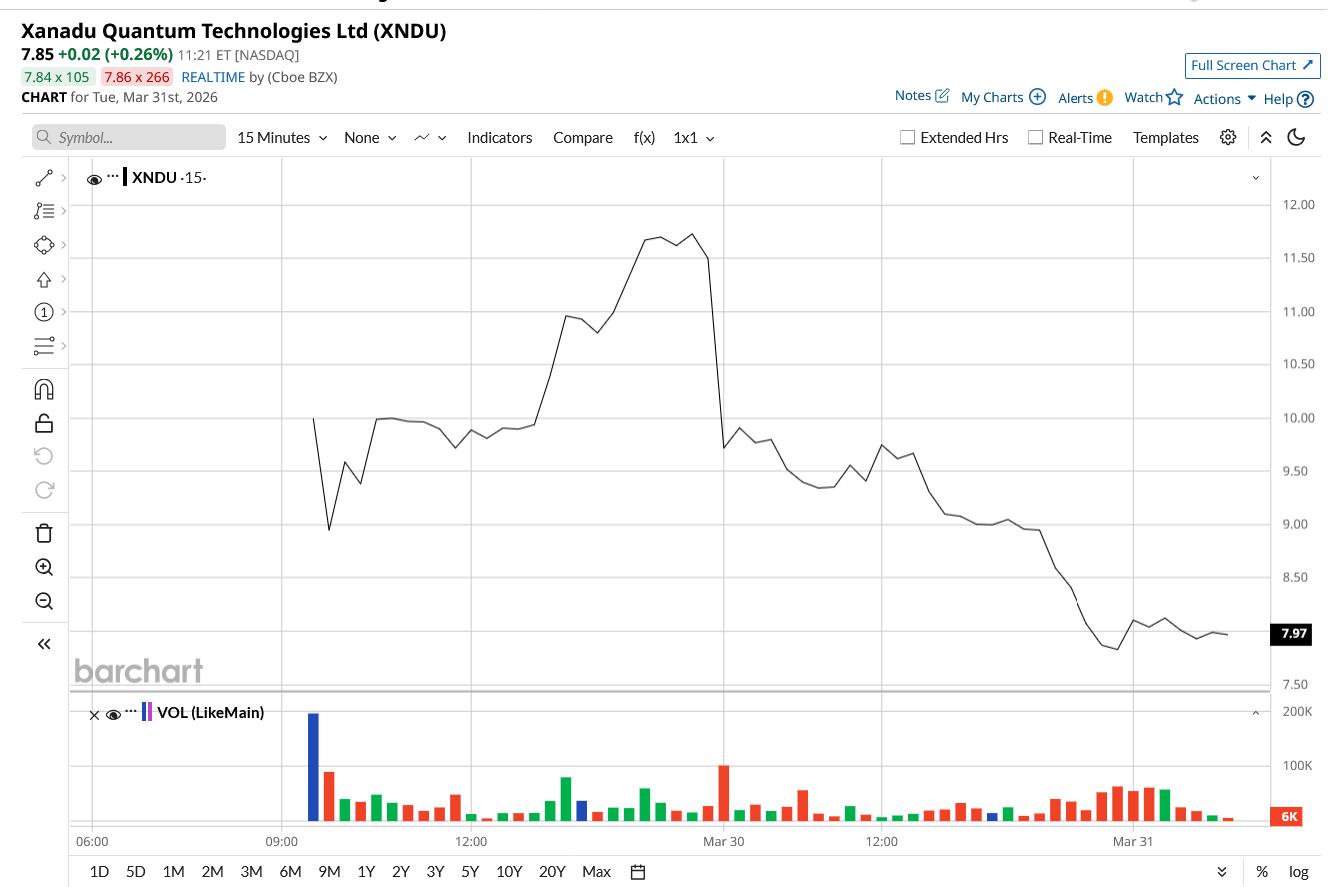Open the Compare menu
This screenshot has width=1328, height=887.
click(583, 138)
